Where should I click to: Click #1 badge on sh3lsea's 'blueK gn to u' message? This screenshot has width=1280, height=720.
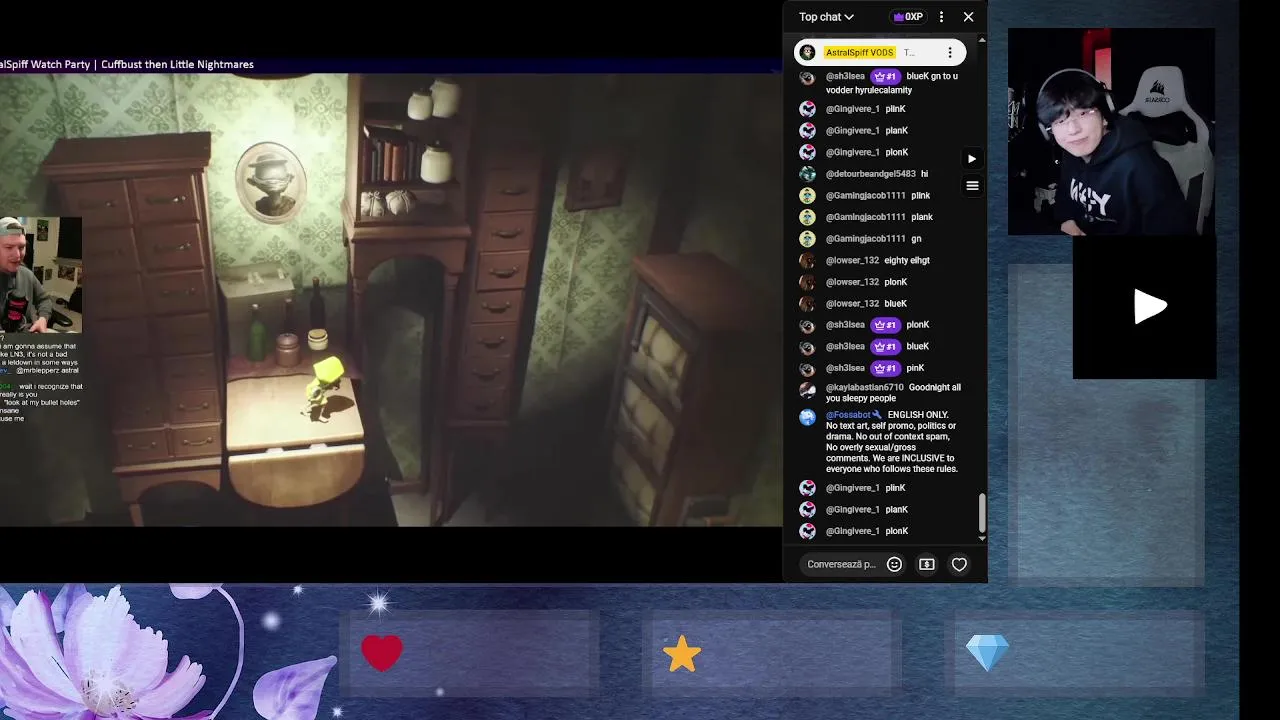click(x=885, y=76)
